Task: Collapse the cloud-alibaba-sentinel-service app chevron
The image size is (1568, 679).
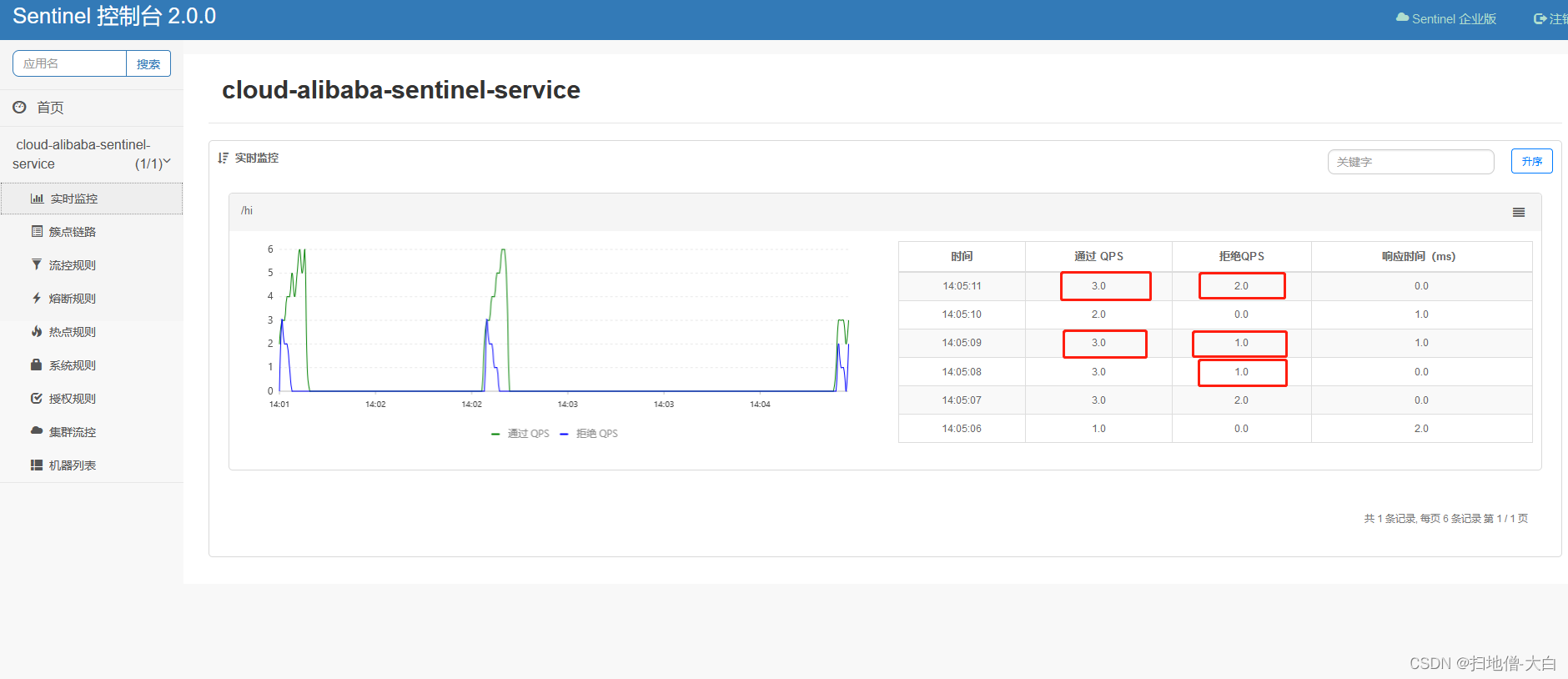Action: click(167, 162)
